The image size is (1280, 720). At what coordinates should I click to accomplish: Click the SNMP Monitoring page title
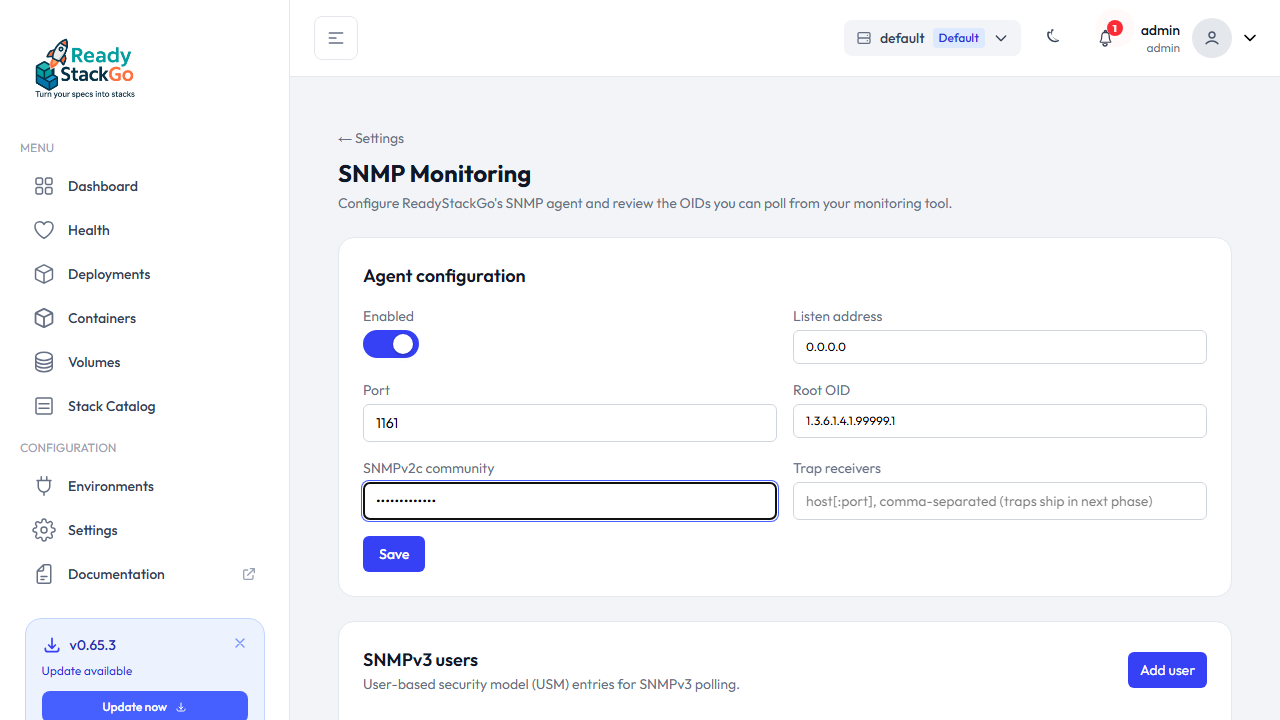click(x=434, y=174)
